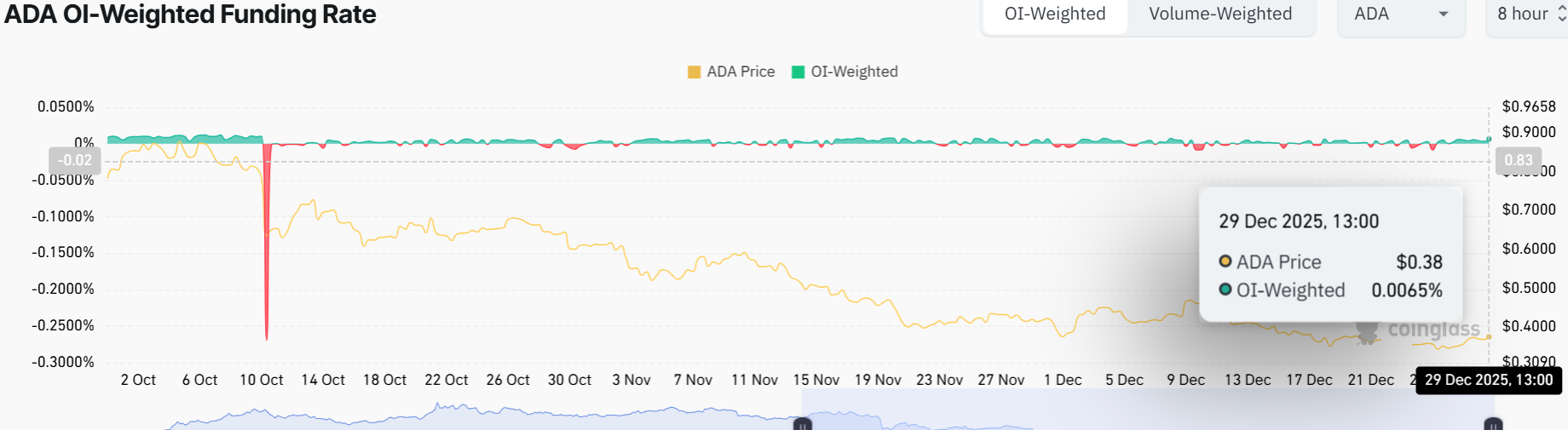Image resolution: width=1568 pixels, height=430 pixels.
Task: Click the -0.02 left axis marker label
Action: (75, 160)
